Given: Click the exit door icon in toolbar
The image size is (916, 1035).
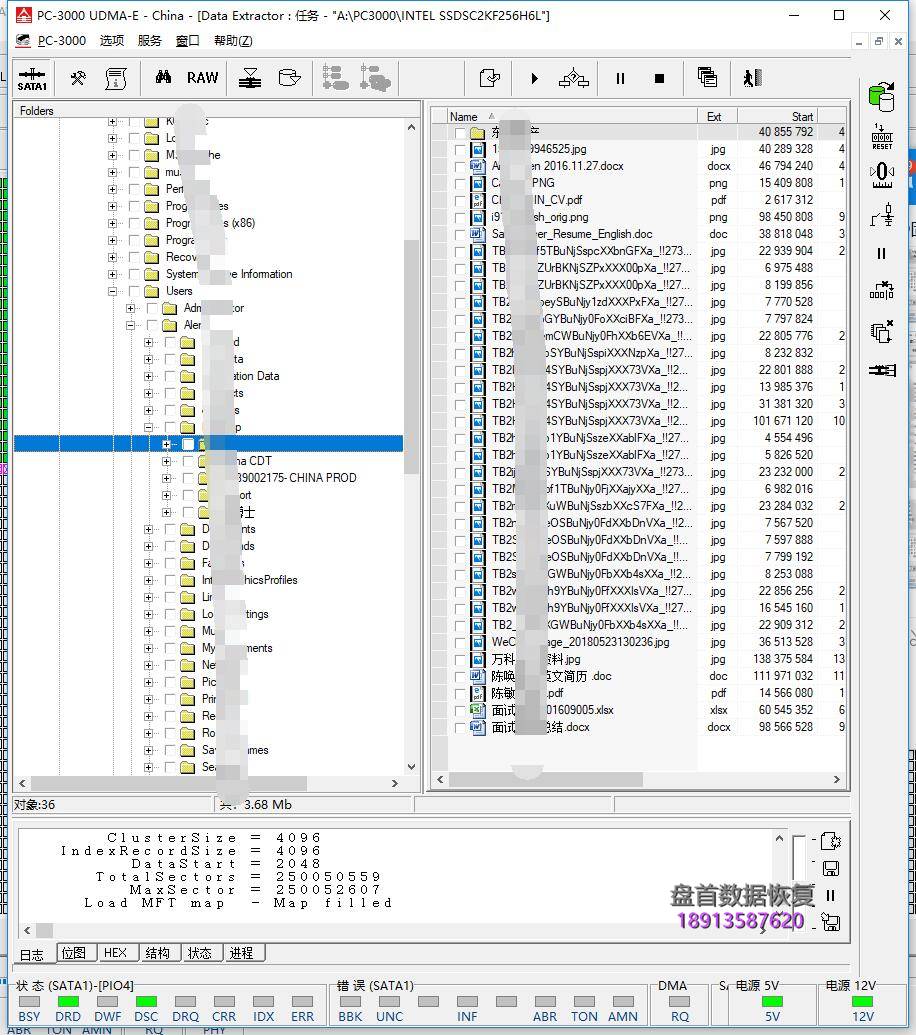Looking at the screenshot, I should tap(752, 78).
